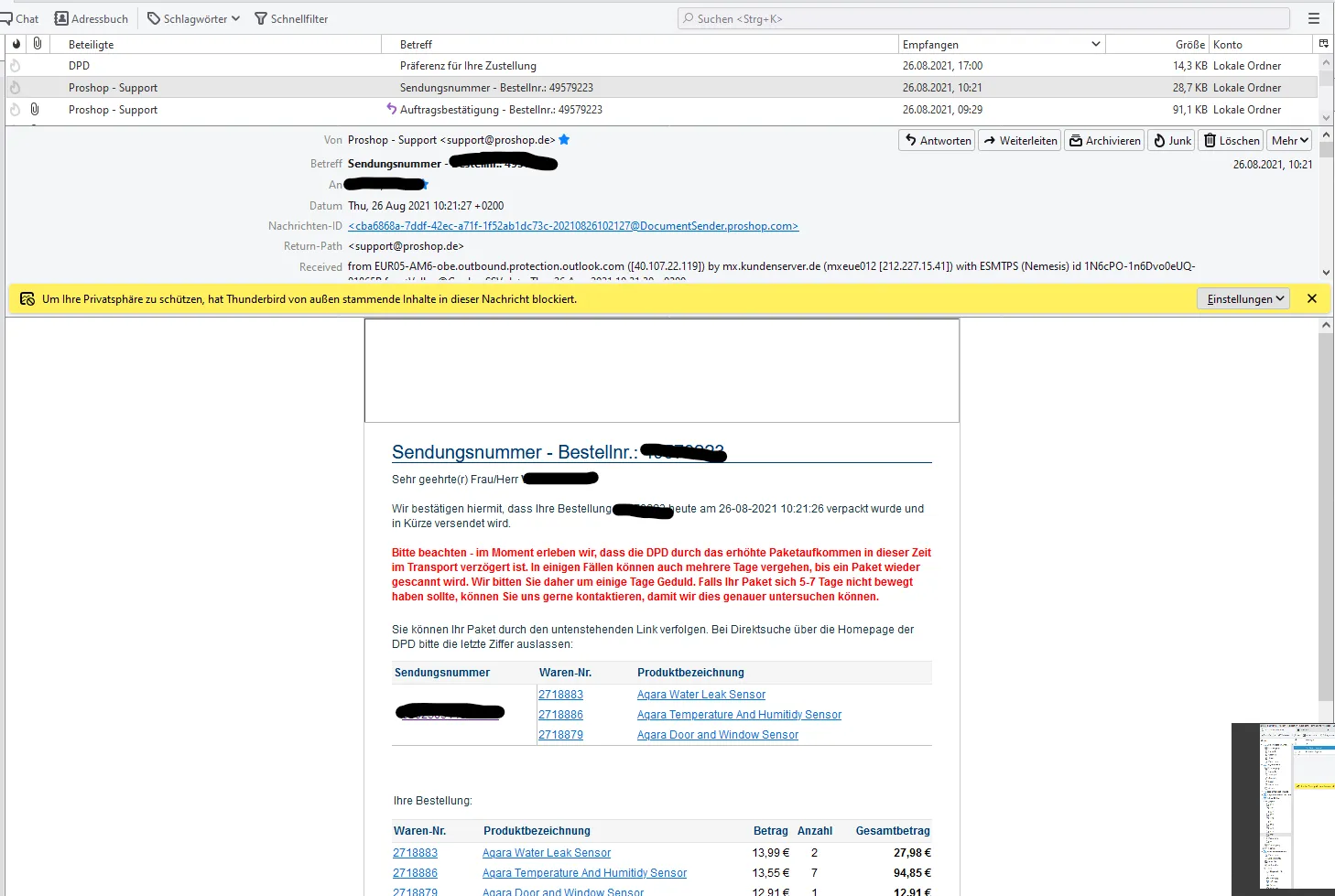This screenshot has height=896, width=1335.
Task: Open the Chat toolbar button
Action: (19, 18)
